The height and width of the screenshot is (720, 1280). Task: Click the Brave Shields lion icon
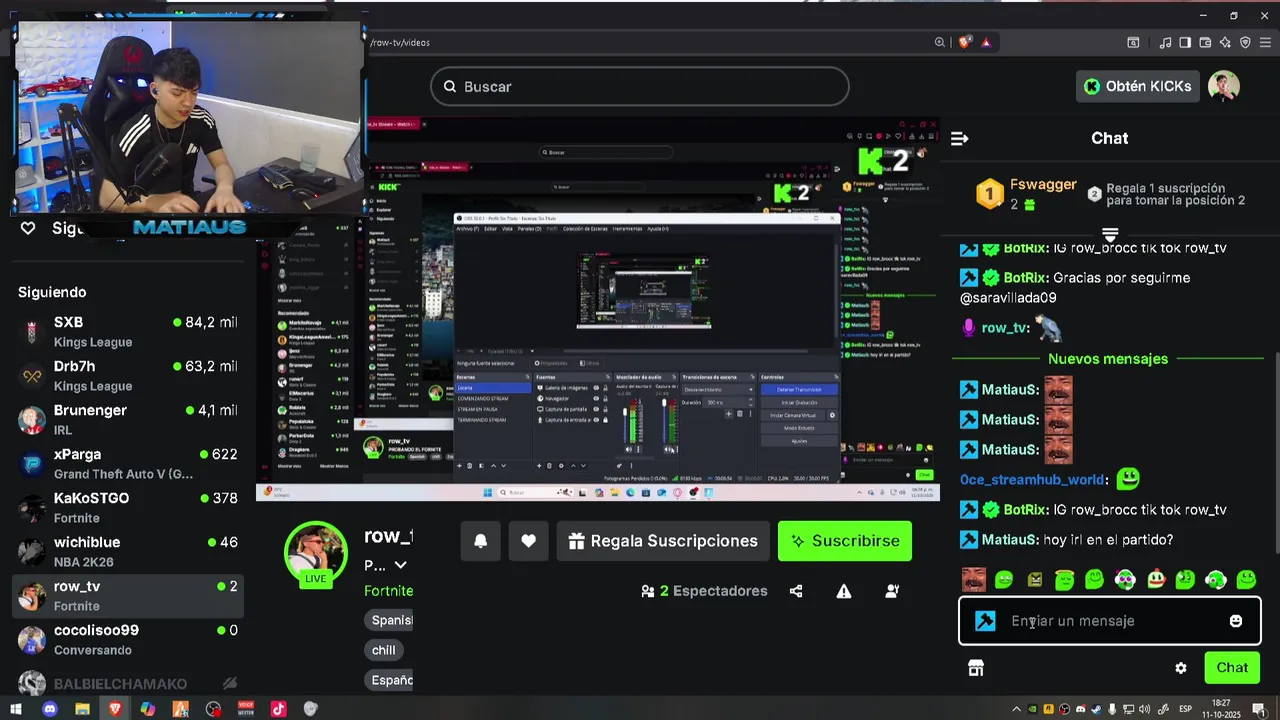click(x=964, y=42)
